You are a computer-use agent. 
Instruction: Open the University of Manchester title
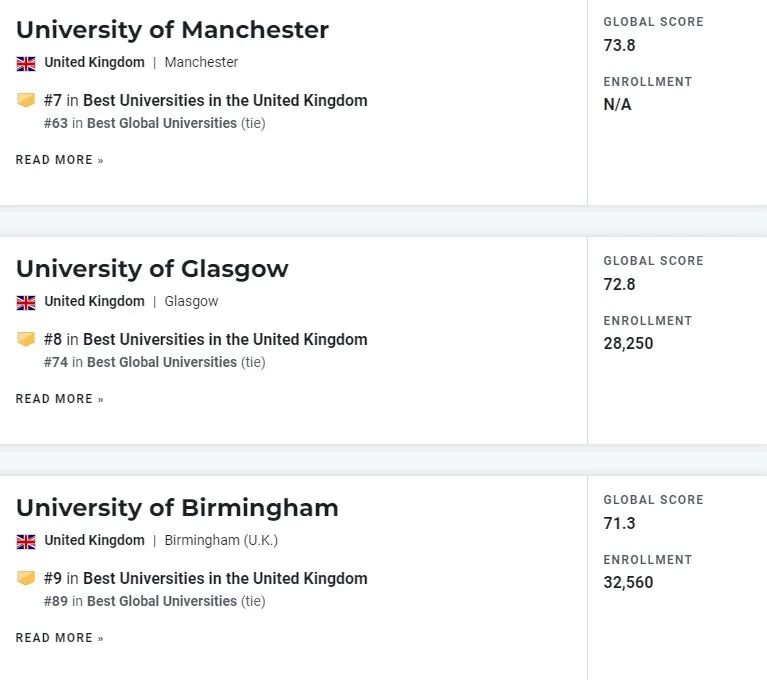pos(173,30)
